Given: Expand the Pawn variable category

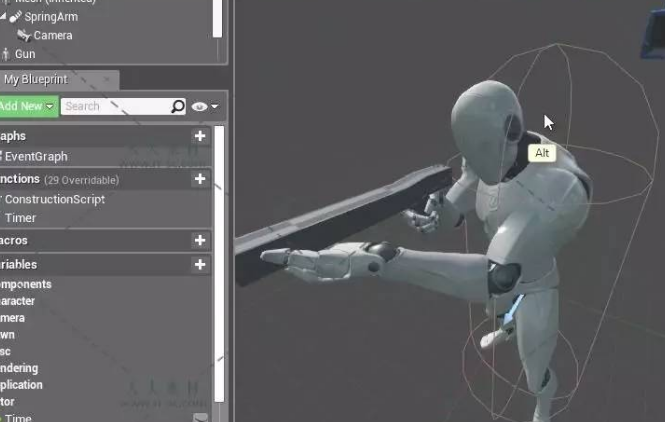Looking at the screenshot, I should click(x=7, y=335).
